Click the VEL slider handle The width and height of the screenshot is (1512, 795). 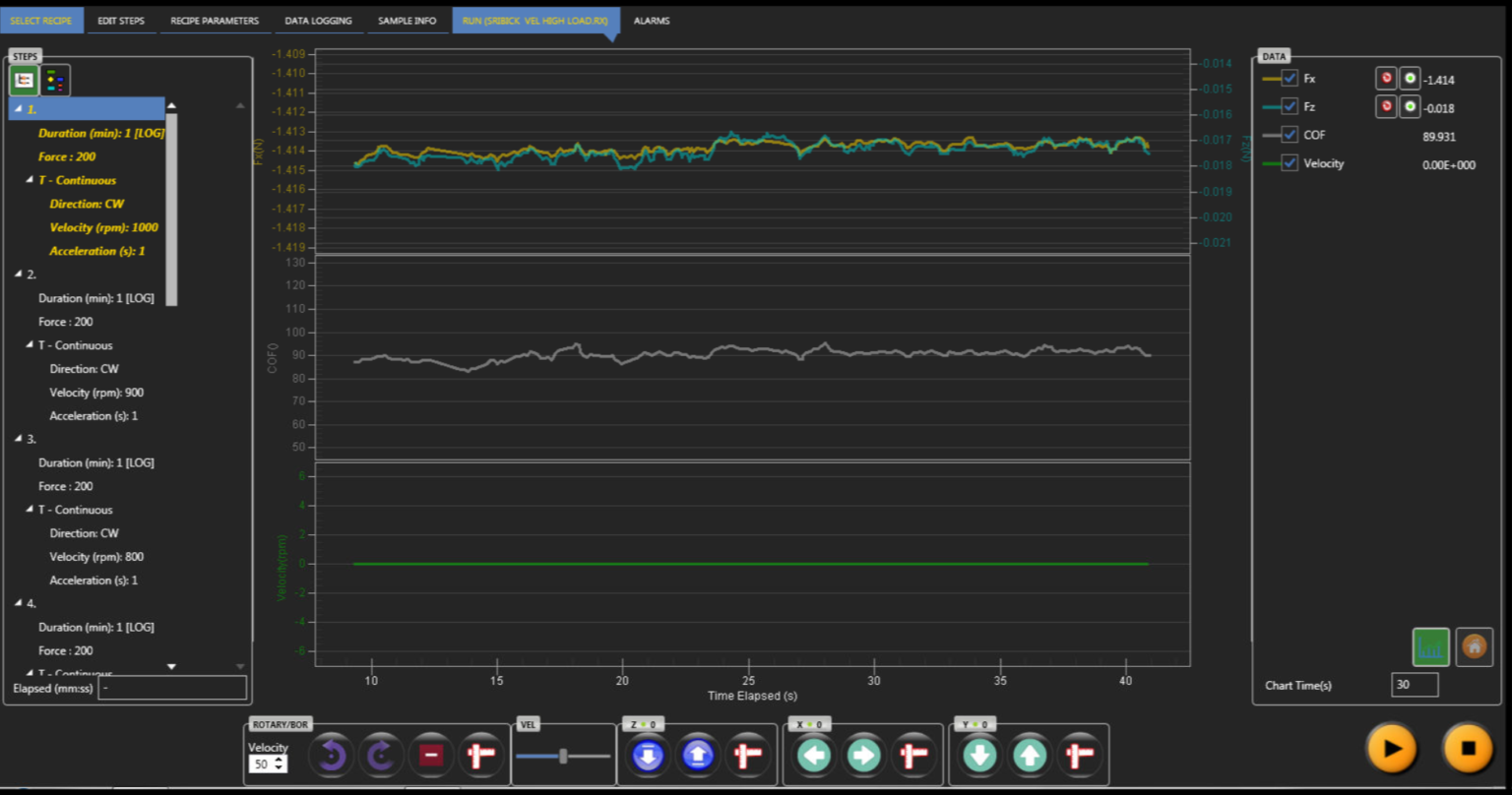(x=563, y=756)
